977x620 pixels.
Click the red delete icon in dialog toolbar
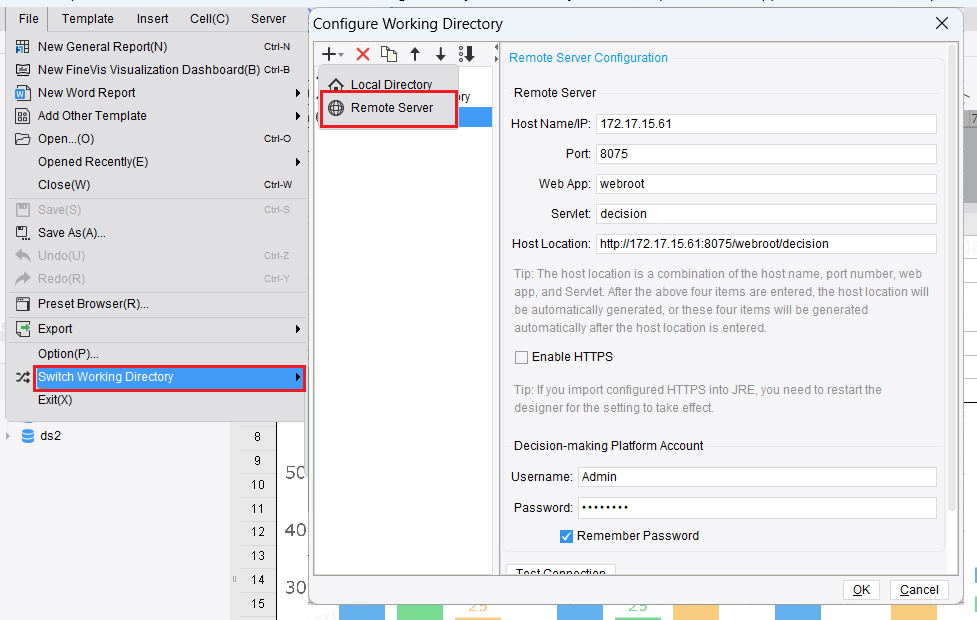click(363, 53)
